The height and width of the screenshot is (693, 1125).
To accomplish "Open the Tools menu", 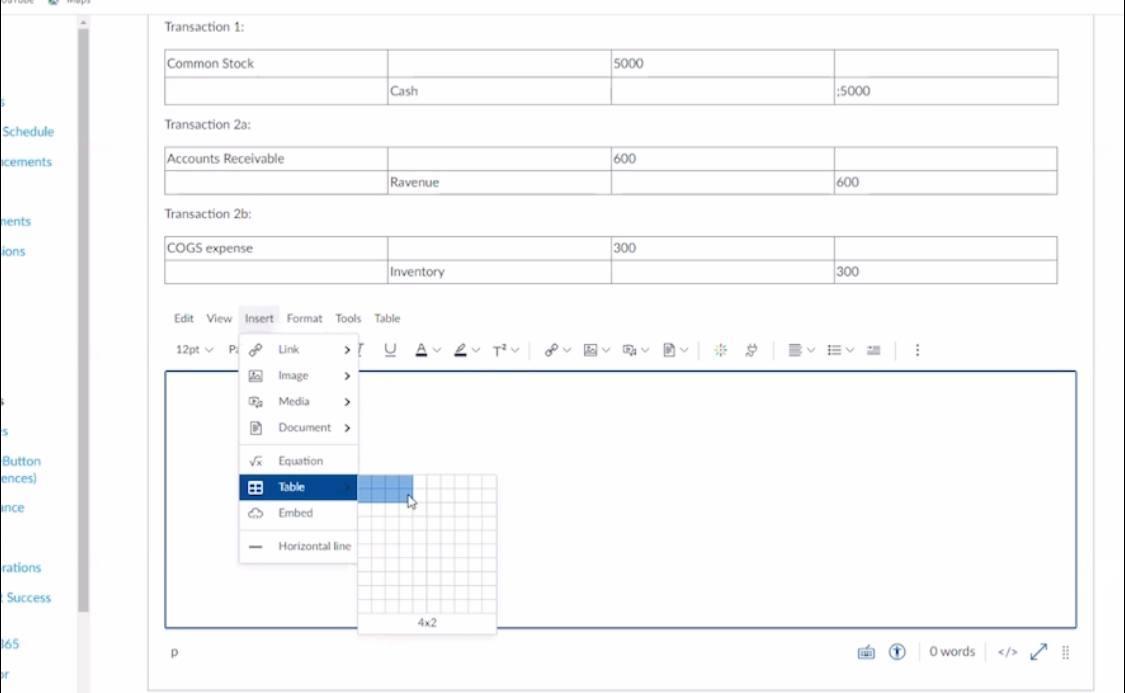I will pos(348,318).
